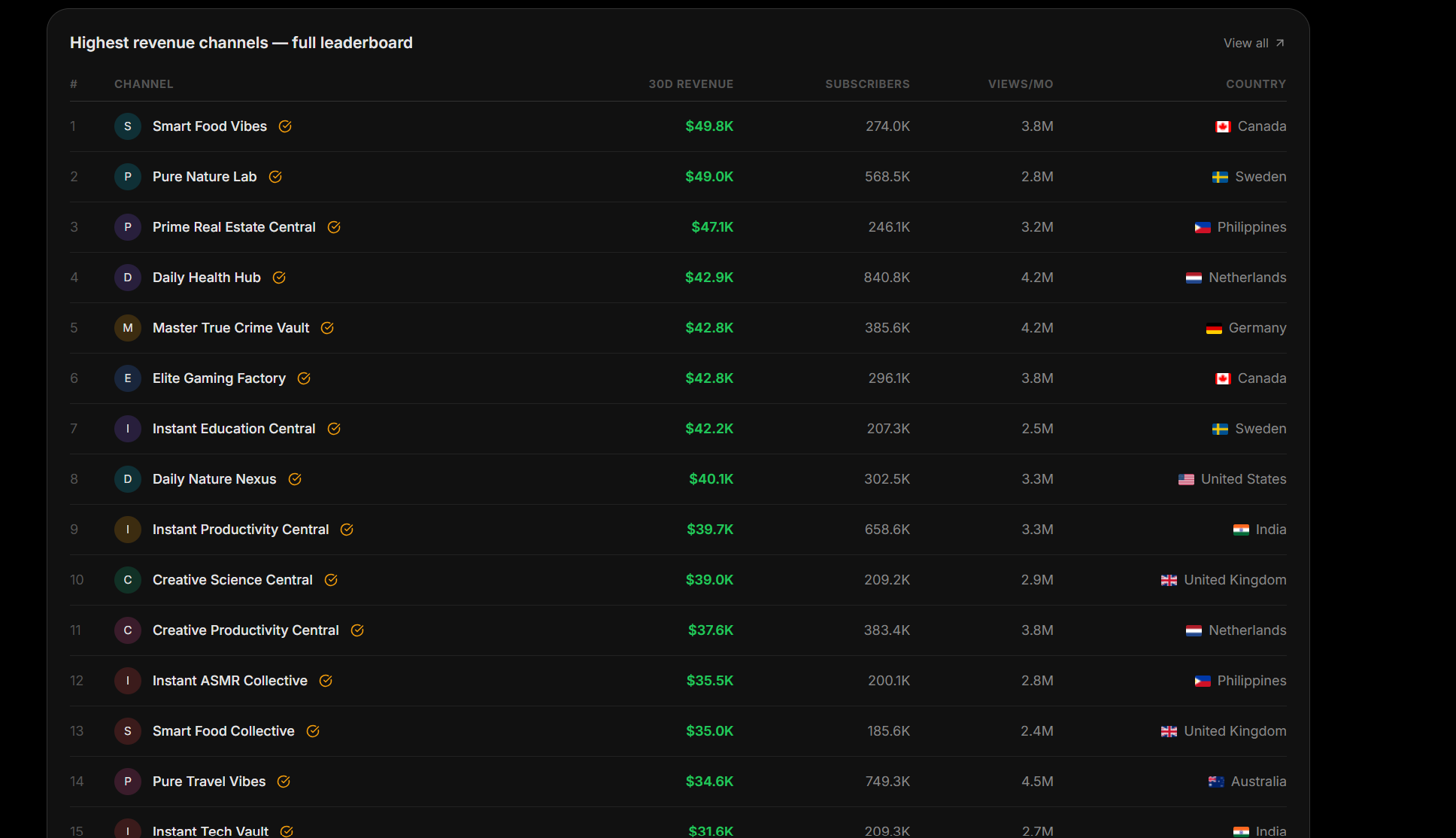Image resolution: width=1456 pixels, height=838 pixels.
Task: Click the Daily Health Hub avatar circle
Action: click(x=128, y=278)
